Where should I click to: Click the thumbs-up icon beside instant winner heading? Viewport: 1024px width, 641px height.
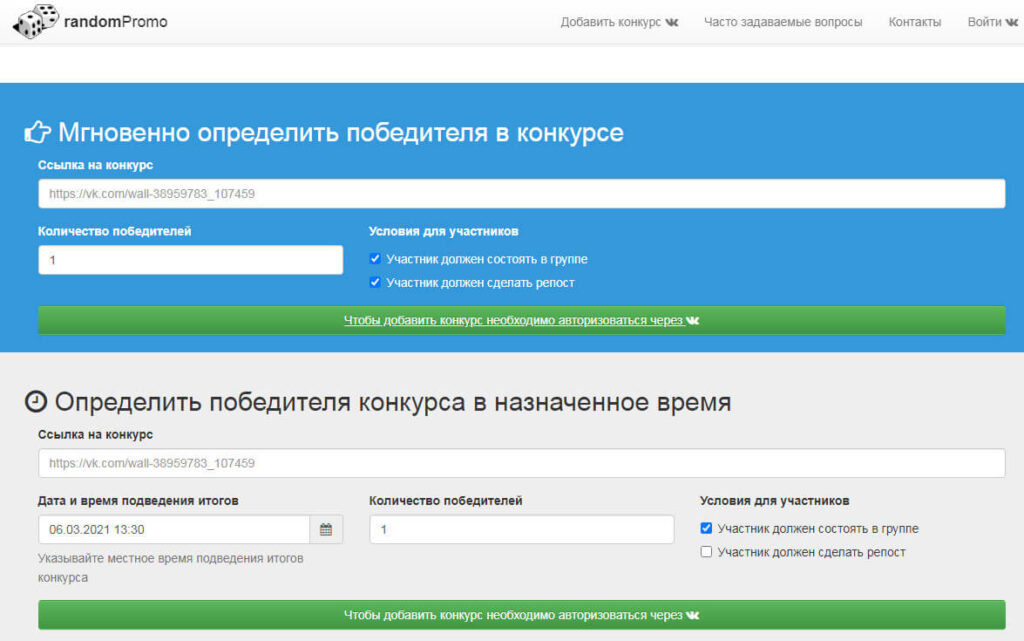(x=37, y=133)
